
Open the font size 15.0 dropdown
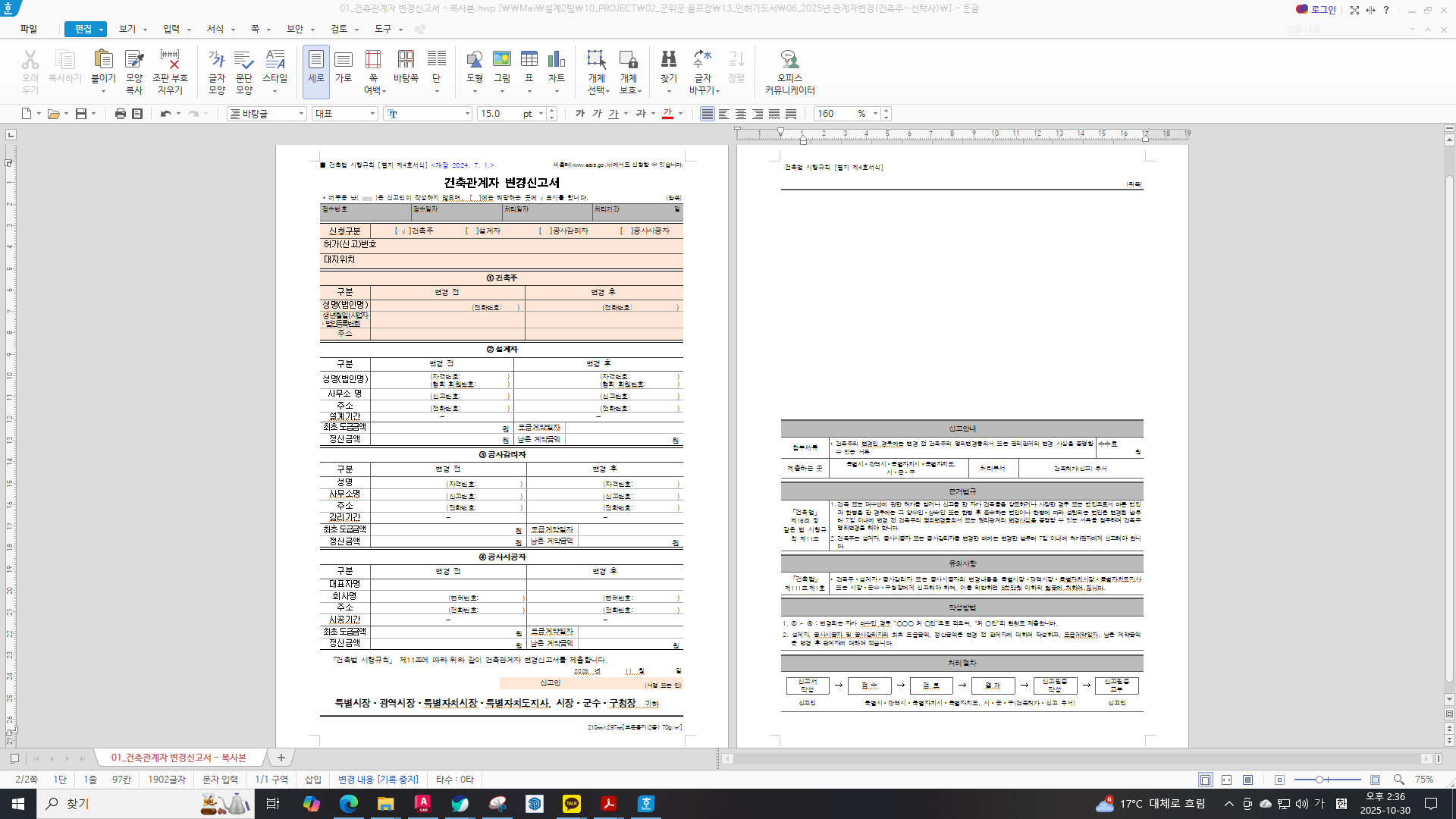[x=541, y=114]
